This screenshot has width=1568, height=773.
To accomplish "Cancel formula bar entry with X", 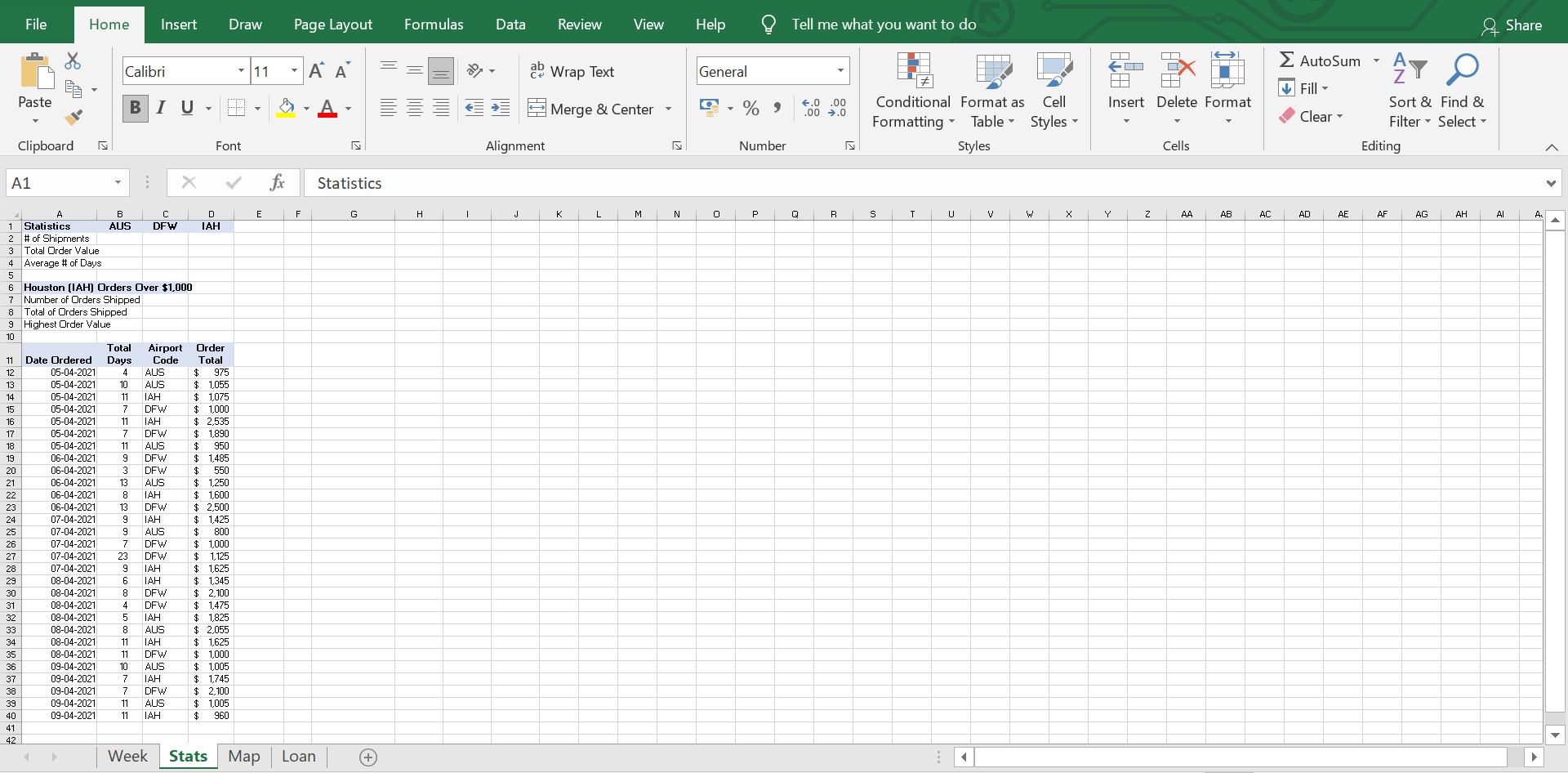I will [189, 183].
